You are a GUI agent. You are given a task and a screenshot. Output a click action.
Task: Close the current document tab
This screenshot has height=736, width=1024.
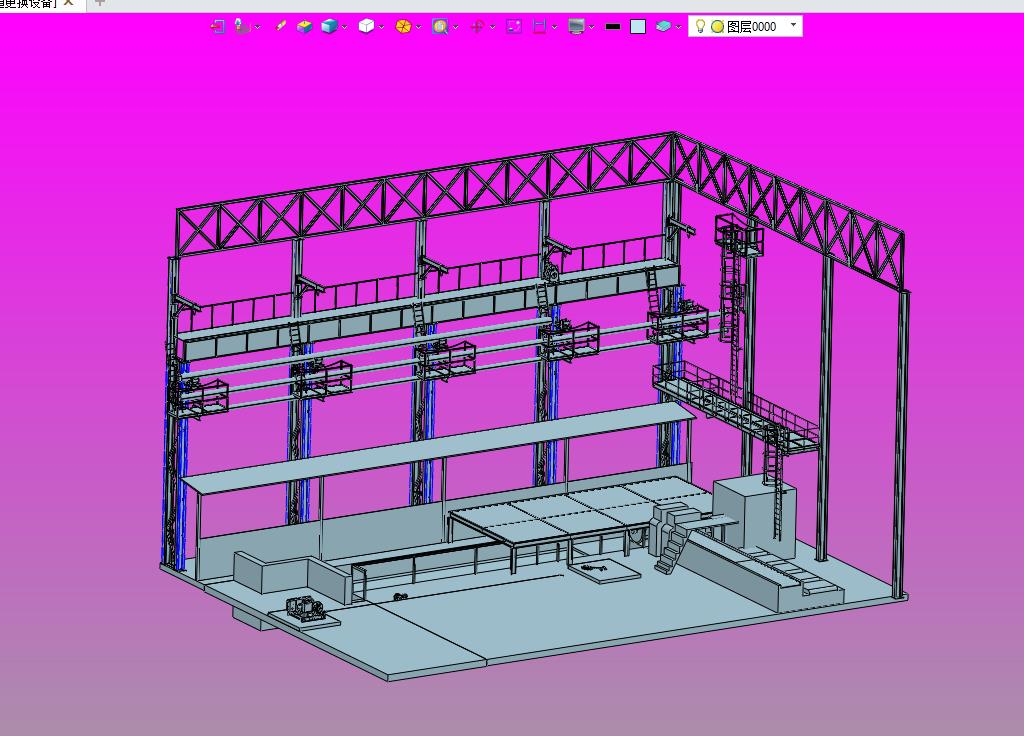point(68,3)
